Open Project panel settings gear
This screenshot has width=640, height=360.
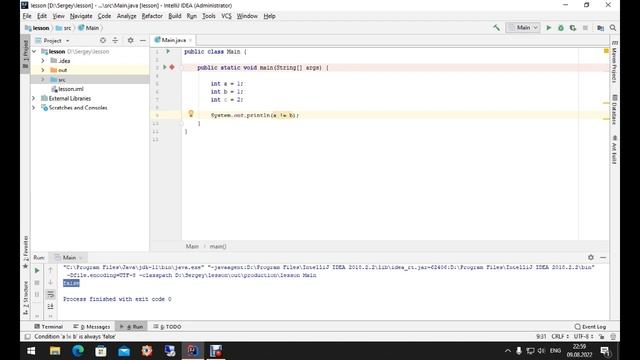[x=131, y=40]
